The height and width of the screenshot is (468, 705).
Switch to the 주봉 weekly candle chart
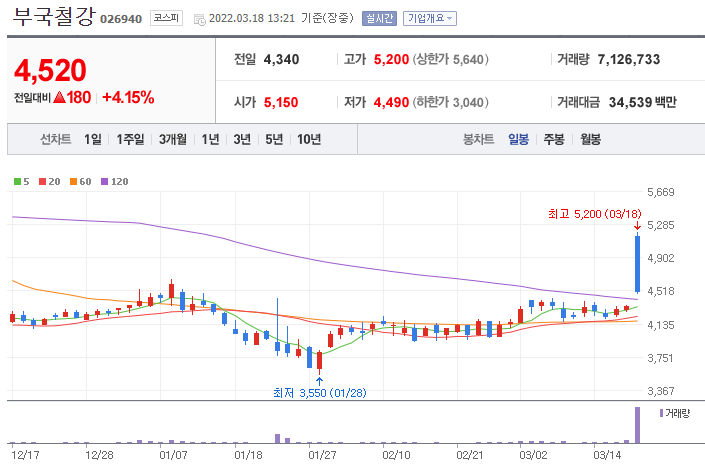554,139
